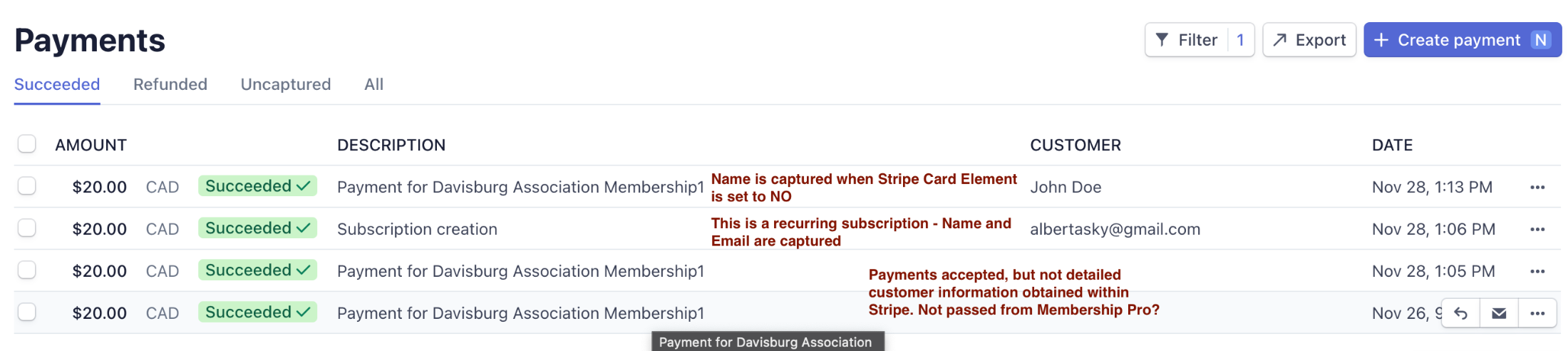This screenshot has width=1568, height=351.
Task: Click the John Doe customer name
Action: pyautogui.click(x=1066, y=187)
